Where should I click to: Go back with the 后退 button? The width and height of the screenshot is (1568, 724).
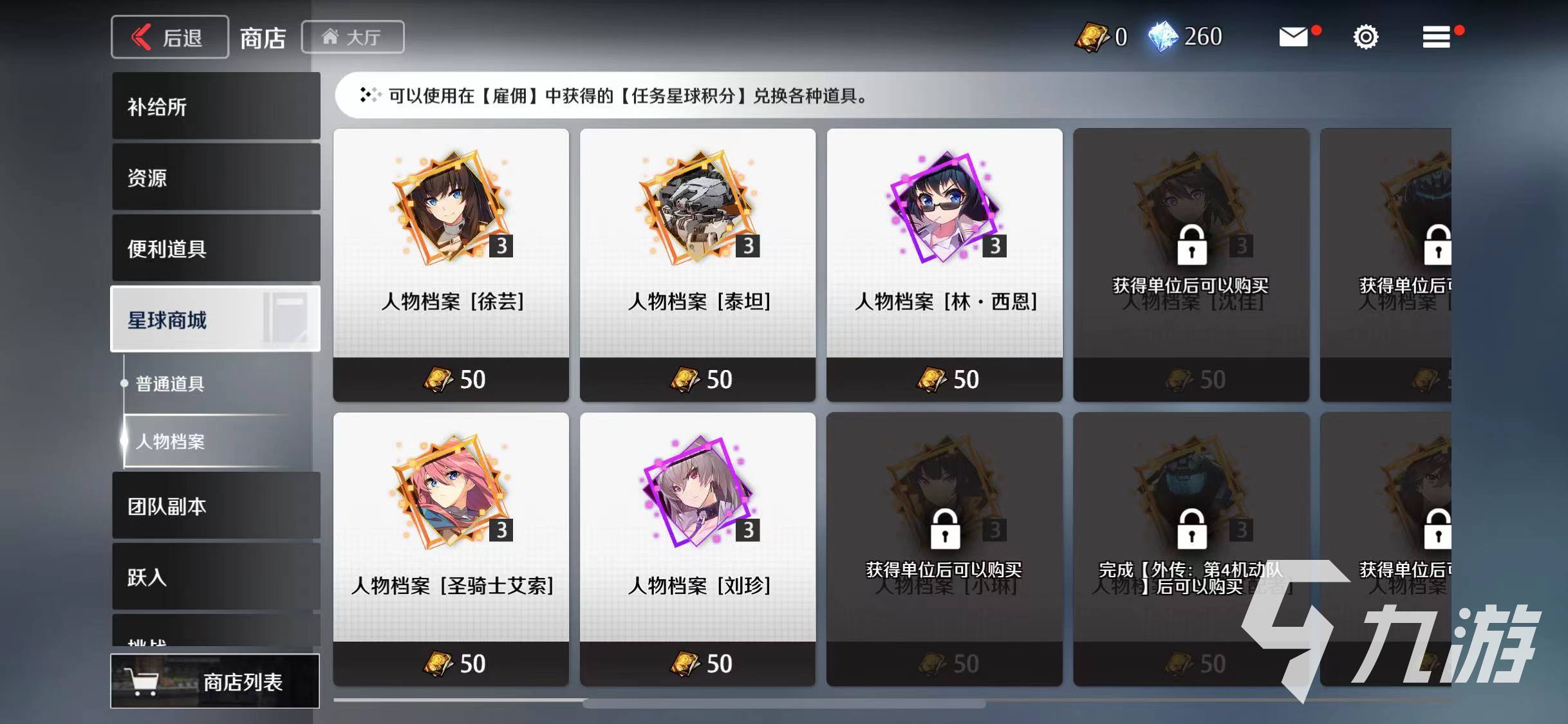170,37
